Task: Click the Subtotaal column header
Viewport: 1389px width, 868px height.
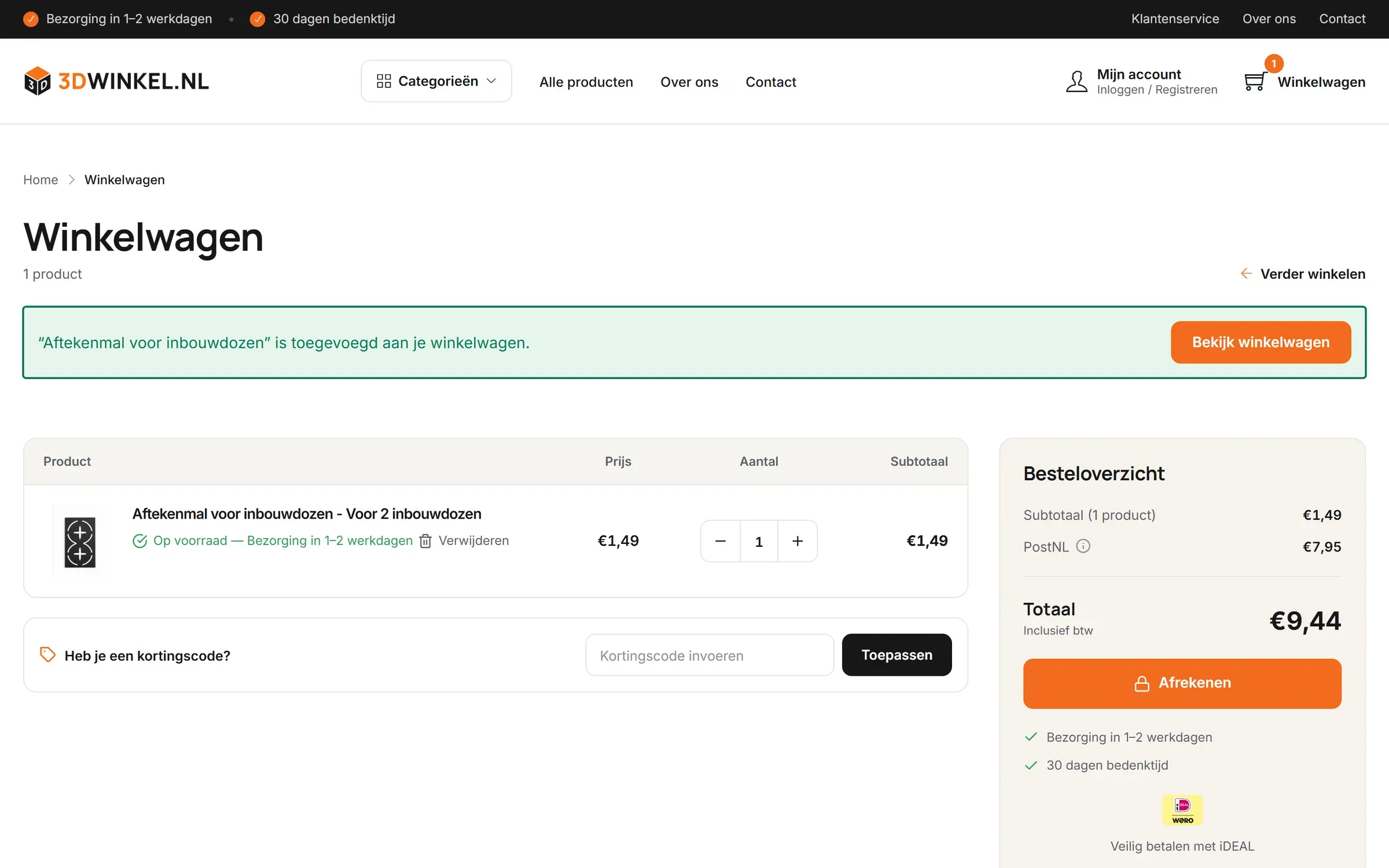Action: (x=918, y=461)
